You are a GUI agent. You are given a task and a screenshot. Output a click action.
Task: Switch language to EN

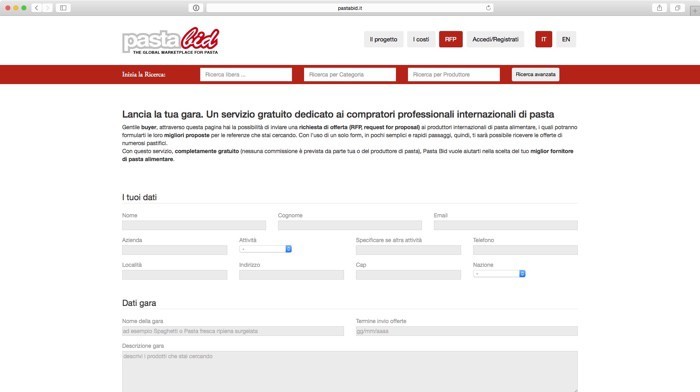(566, 39)
